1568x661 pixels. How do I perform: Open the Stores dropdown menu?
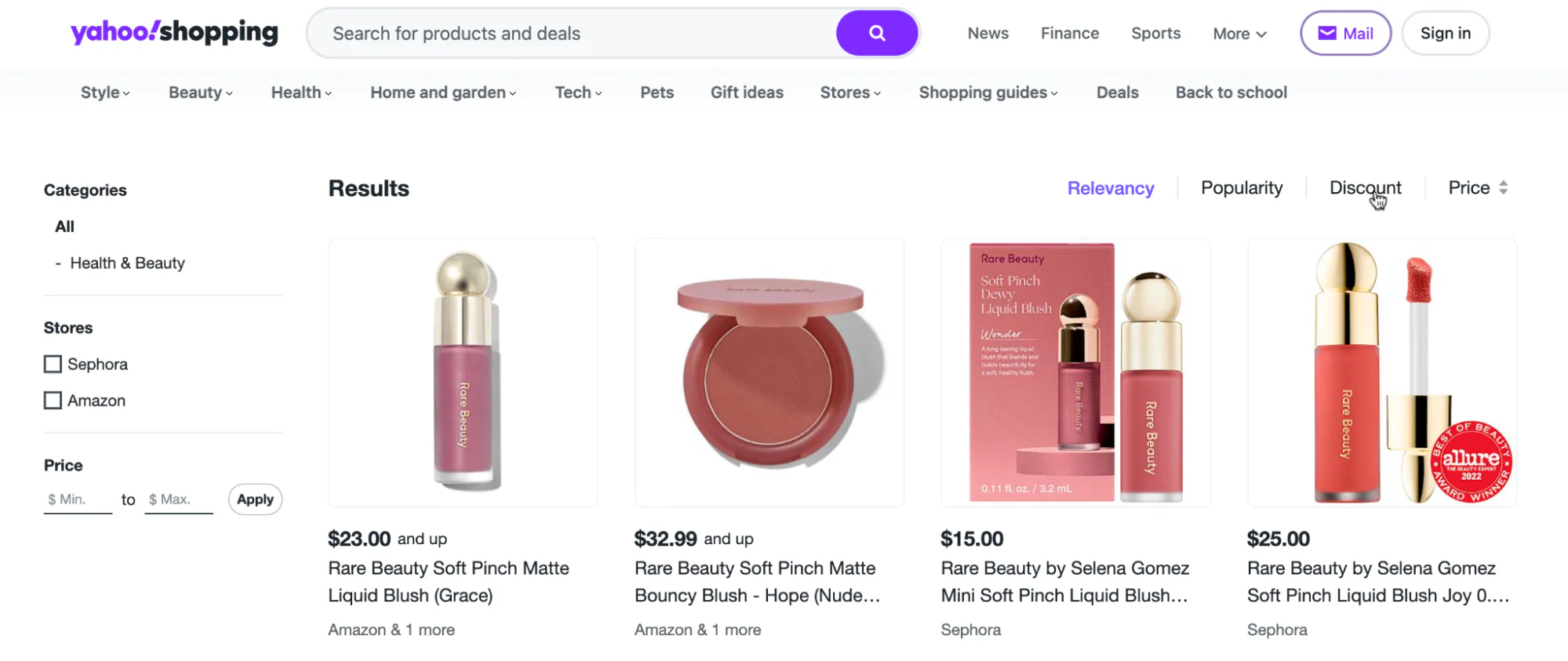pos(849,92)
